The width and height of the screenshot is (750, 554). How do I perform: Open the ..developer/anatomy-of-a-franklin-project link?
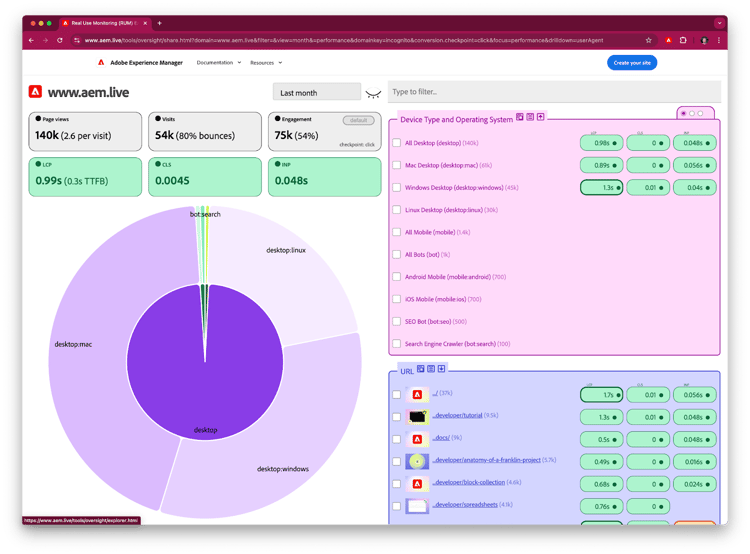click(486, 460)
